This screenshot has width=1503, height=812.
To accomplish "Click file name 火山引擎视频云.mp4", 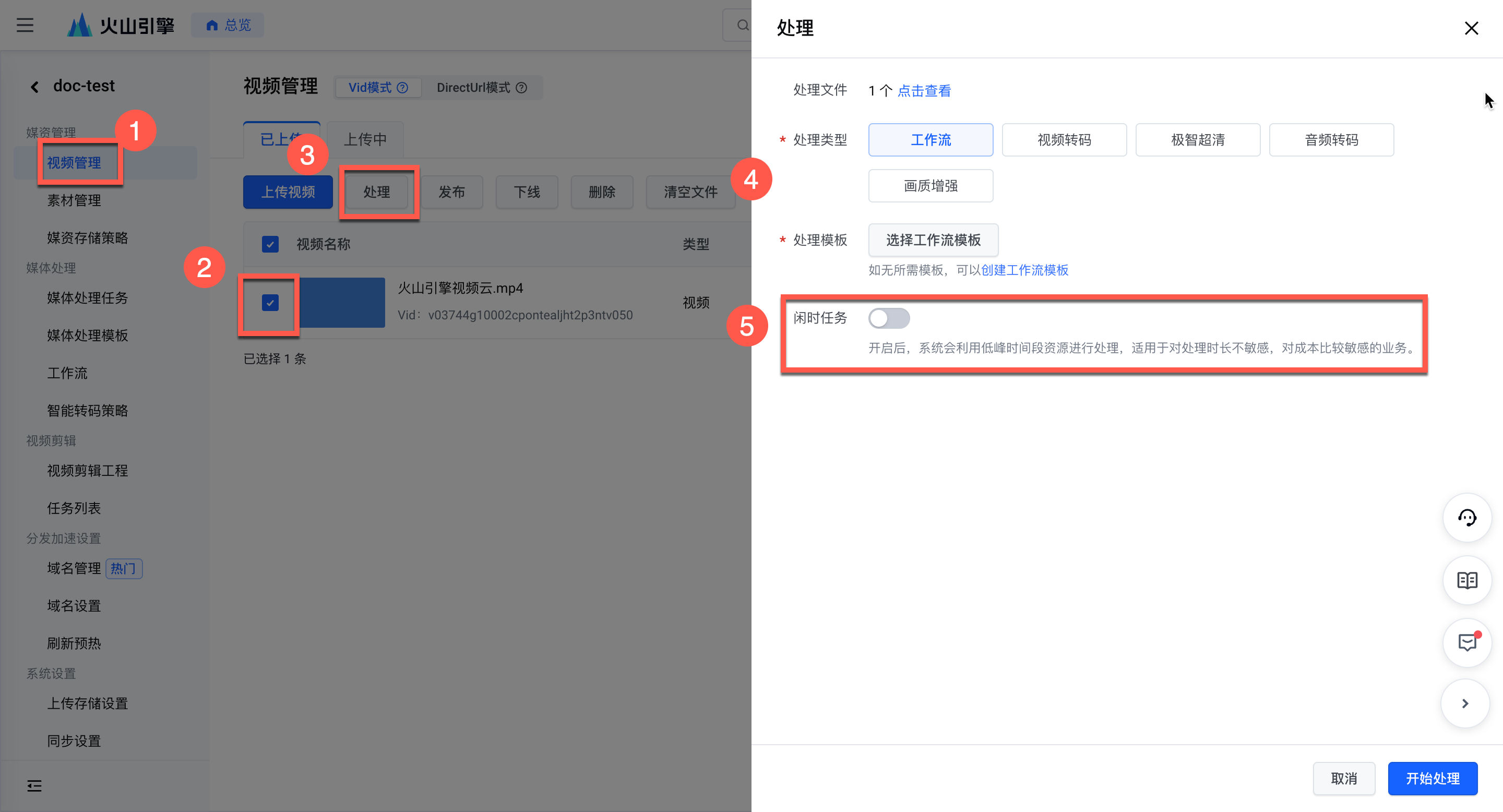I will (x=460, y=288).
